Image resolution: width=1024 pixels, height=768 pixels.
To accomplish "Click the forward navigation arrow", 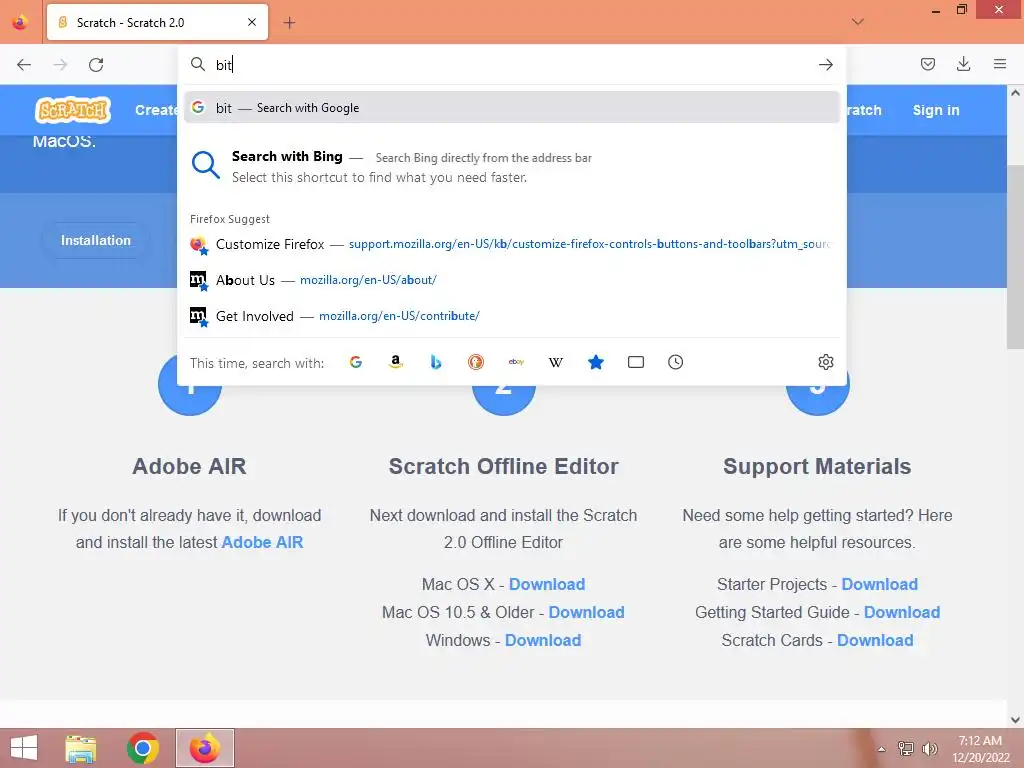I will 60,65.
